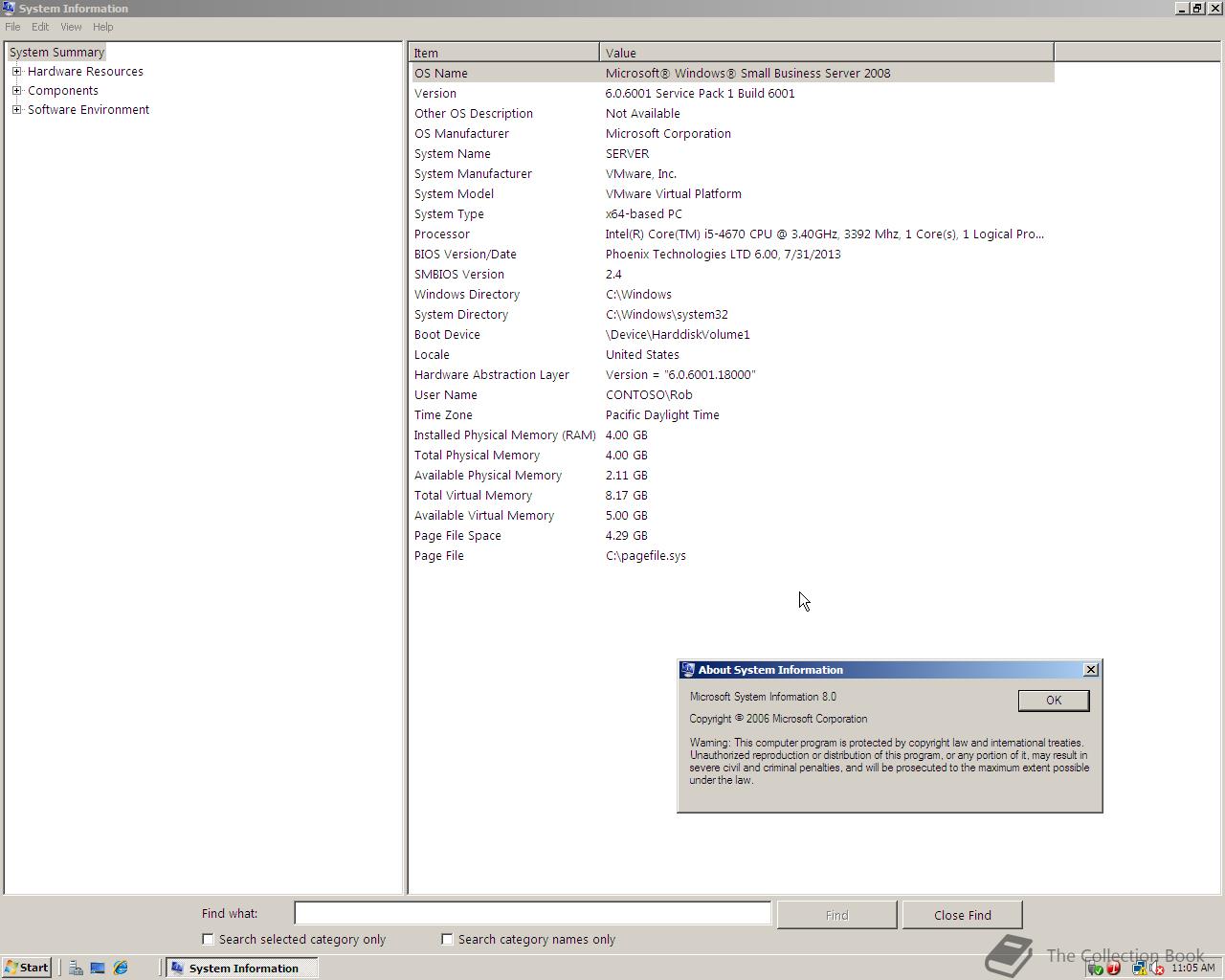Click the Processor row label
This screenshot has width=1225, height=980.
(x=441, y=234)
